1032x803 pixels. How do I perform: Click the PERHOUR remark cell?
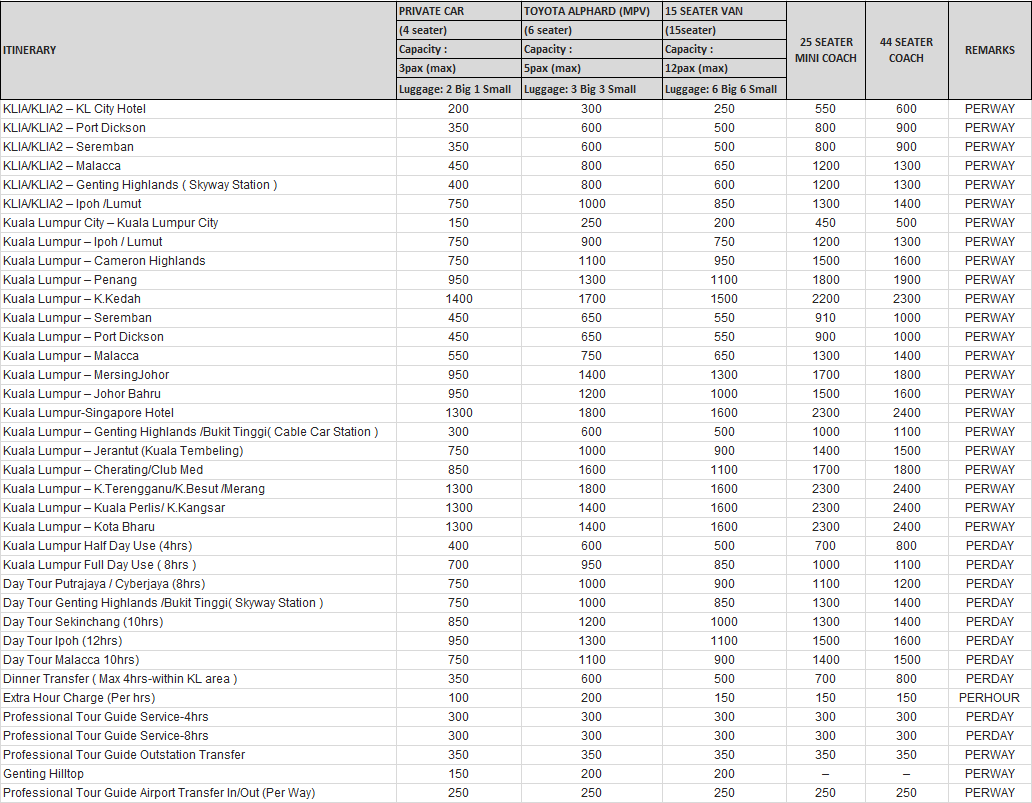click(989, 698)
